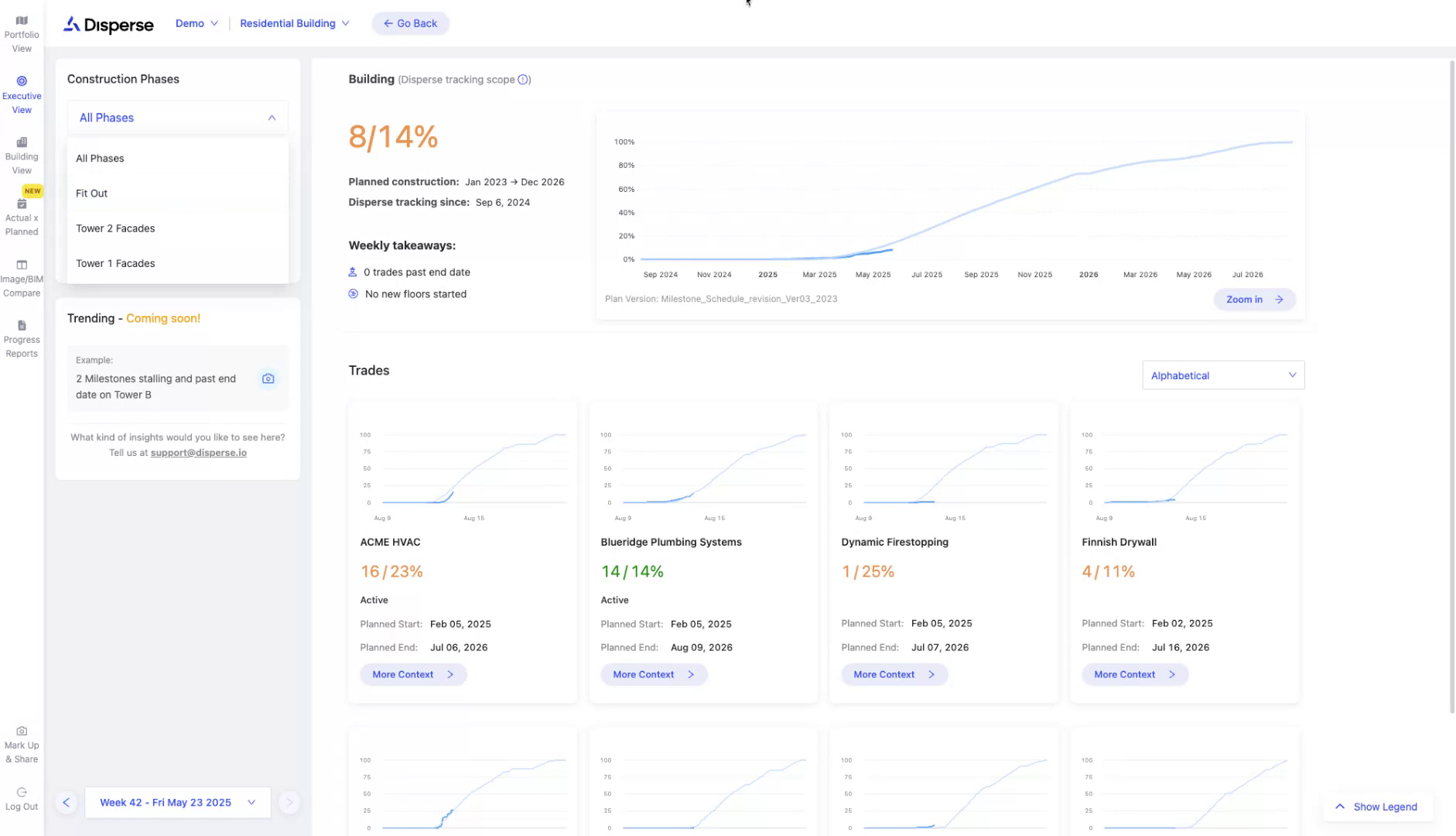Click the tracking scope info icon
Viewport: 1456px width, 836px height.
point(524,80)
